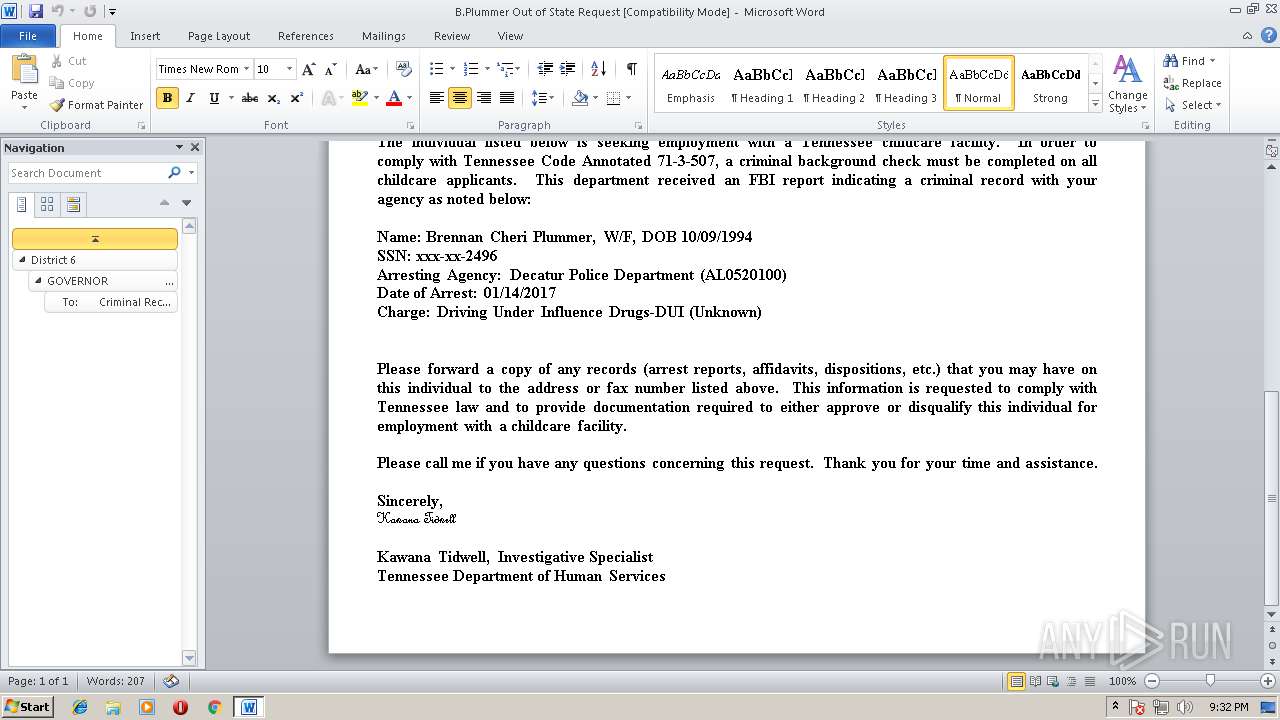Select Center alignment

click(460, 98)
